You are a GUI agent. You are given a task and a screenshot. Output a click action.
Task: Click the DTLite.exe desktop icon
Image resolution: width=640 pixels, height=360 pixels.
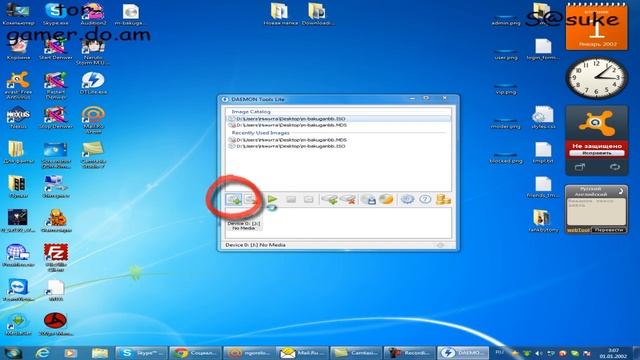click(93, 83)
